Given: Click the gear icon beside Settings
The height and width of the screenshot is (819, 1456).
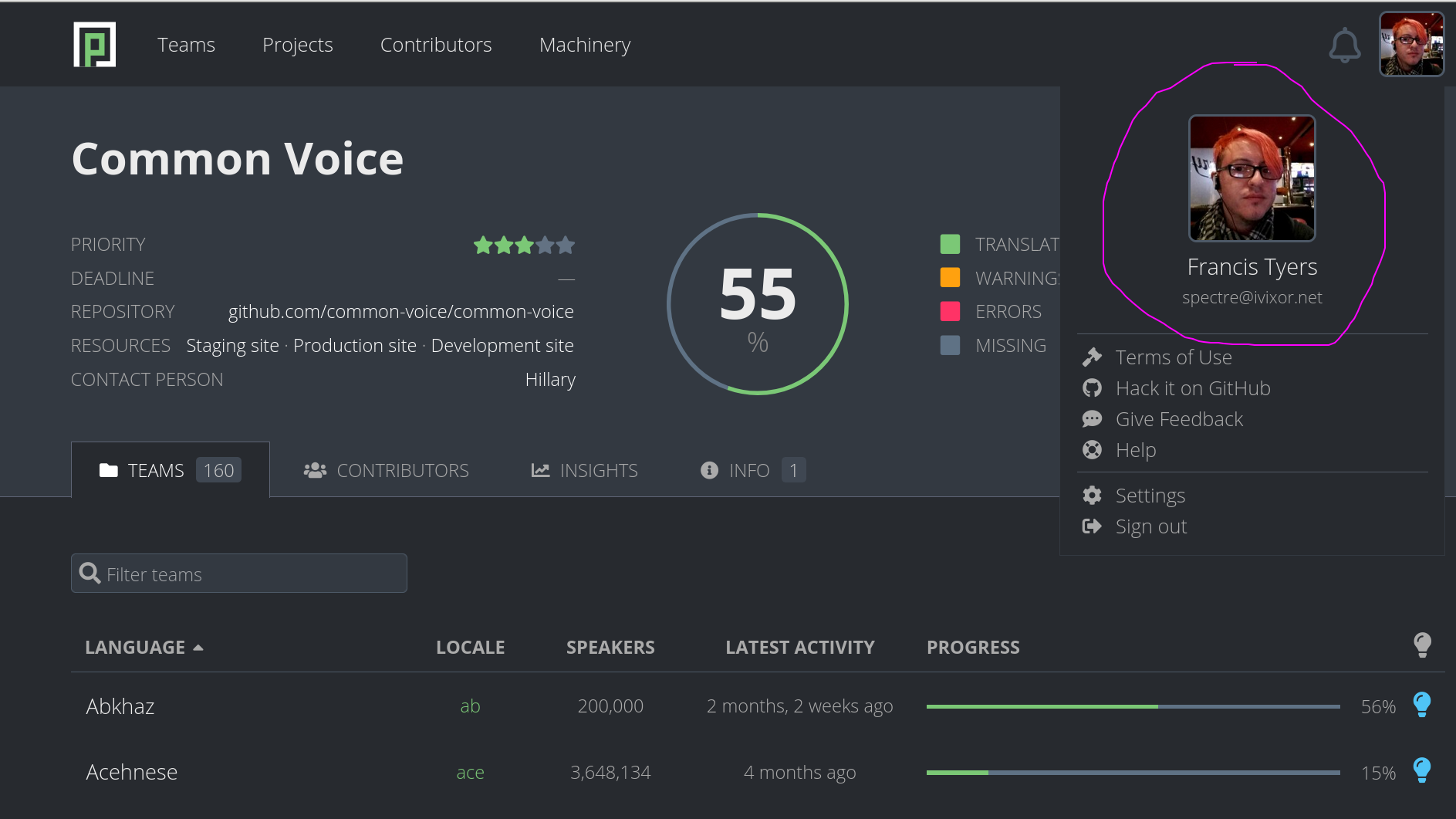Looking at the screenshot, I should tap(1093, 495).
